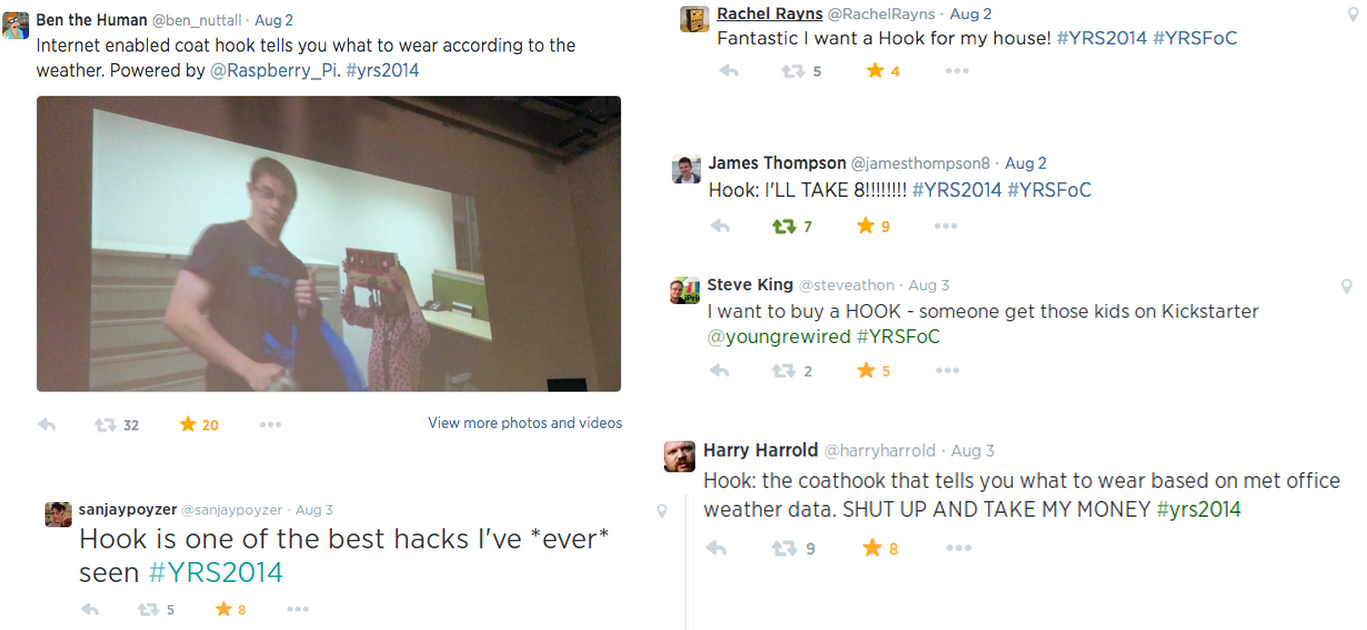This screenshot has height=630, width=1367.
Task: Open Harry Harrold's profile avatar
Action: 680,455
